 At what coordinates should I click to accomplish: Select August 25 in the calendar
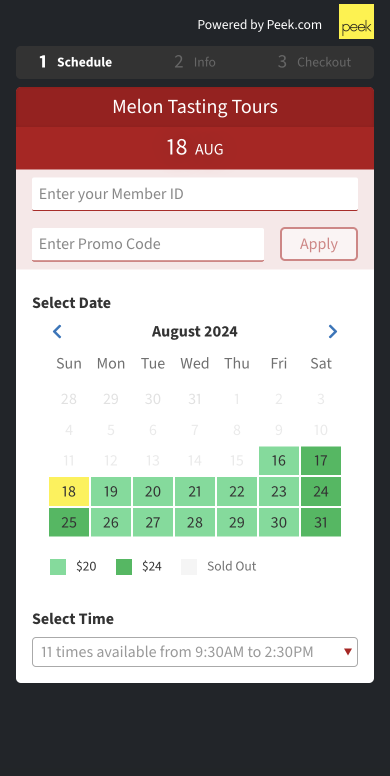pyautogui.click(x=69, y=522)
